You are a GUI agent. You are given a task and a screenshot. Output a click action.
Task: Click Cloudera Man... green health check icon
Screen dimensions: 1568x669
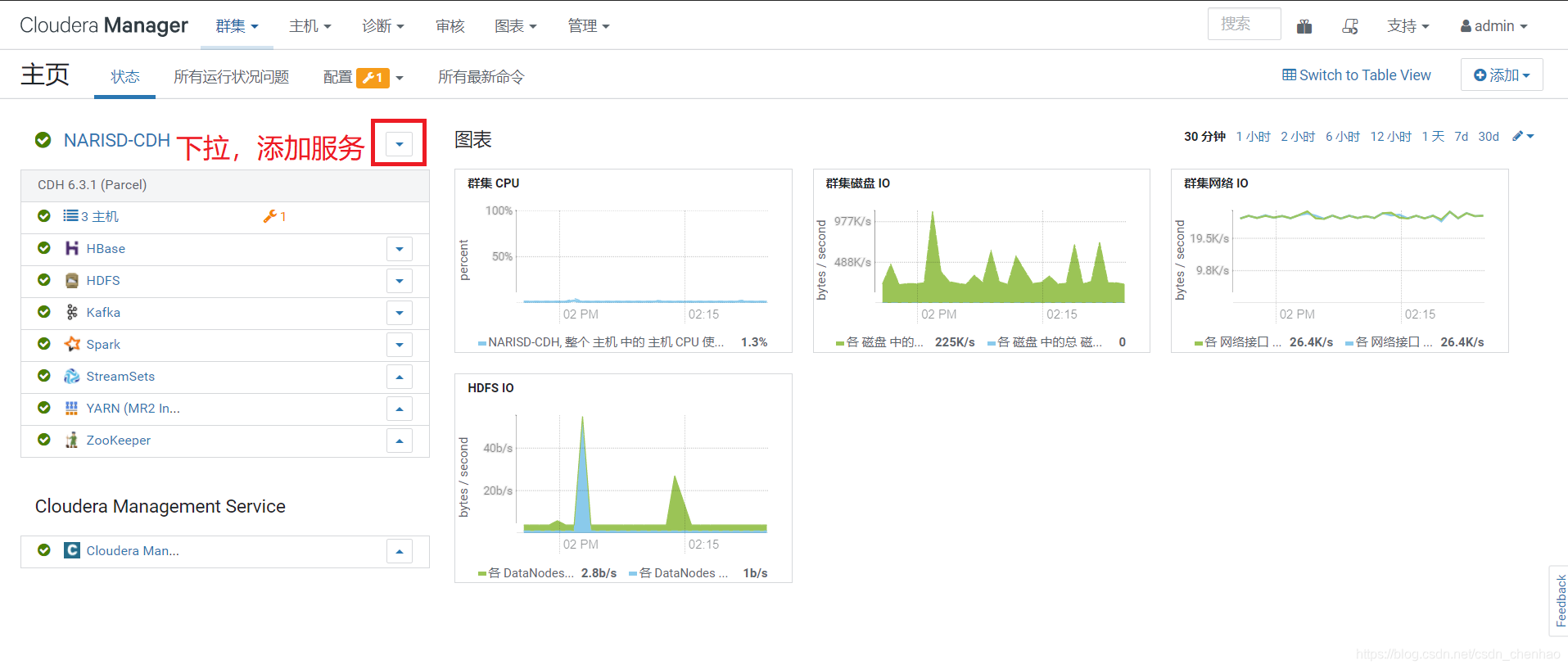[44, 550]
